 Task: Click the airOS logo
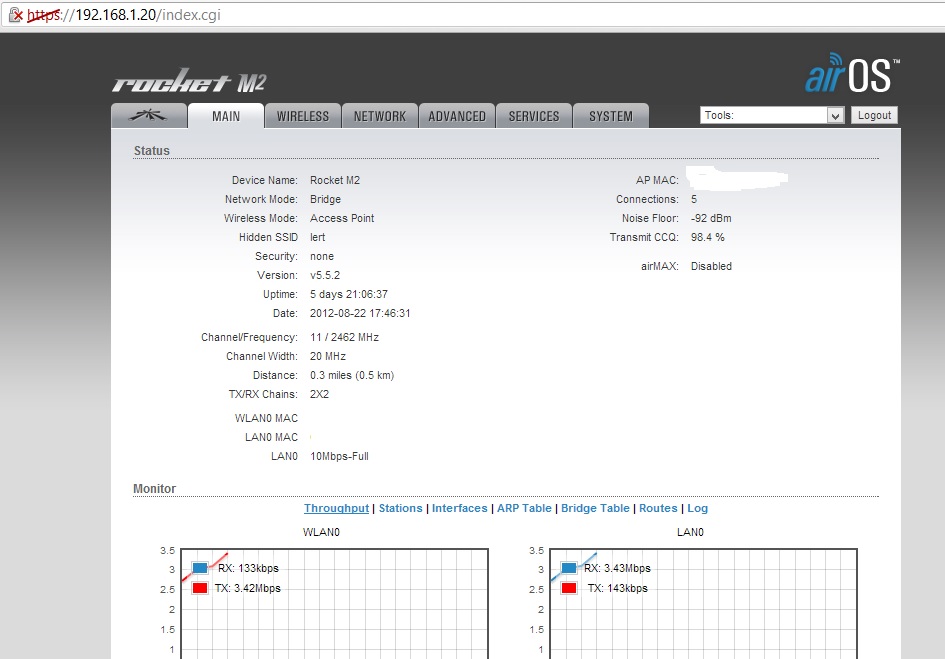852,74
